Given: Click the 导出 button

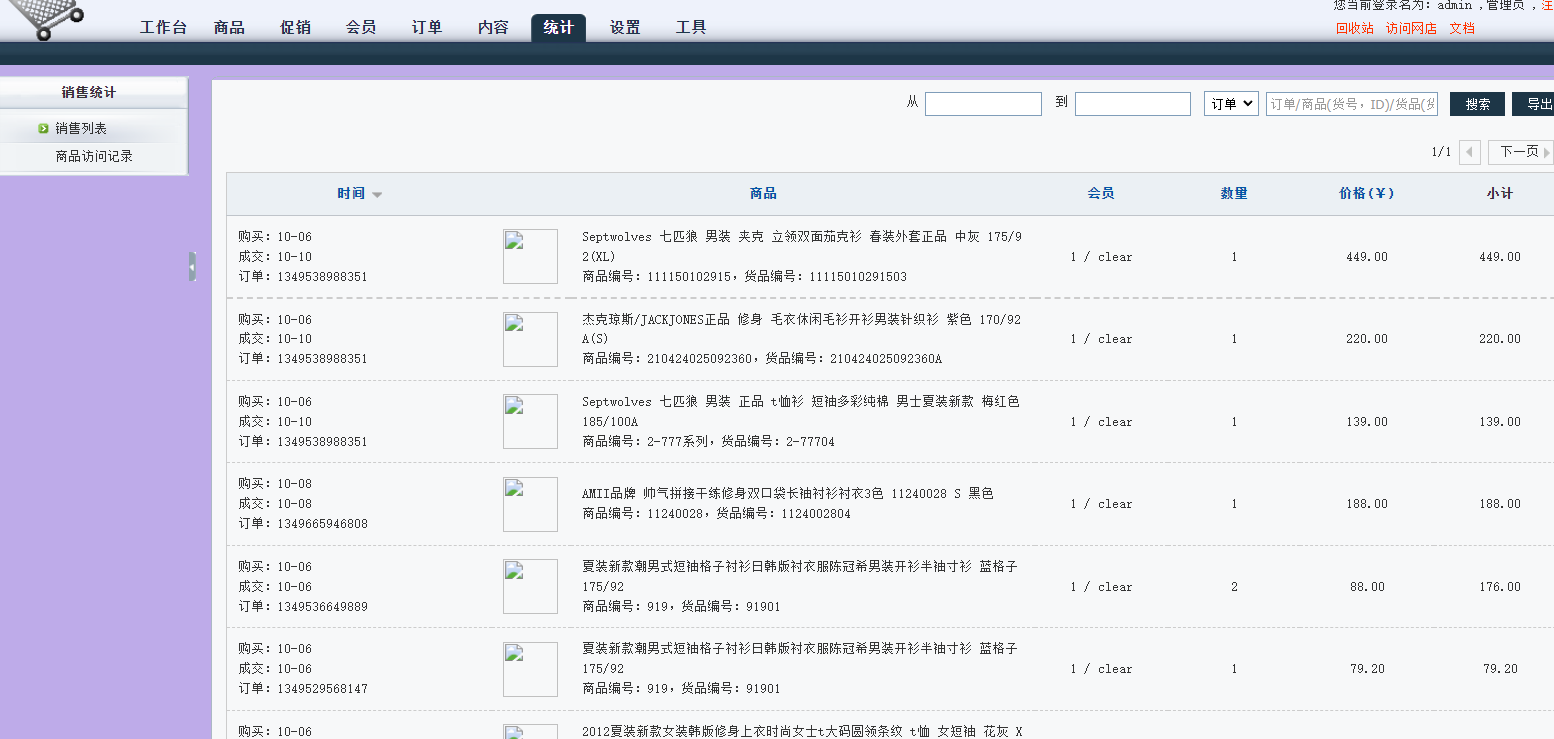Looking at the screenshot, I should [x=1533, y=104].
